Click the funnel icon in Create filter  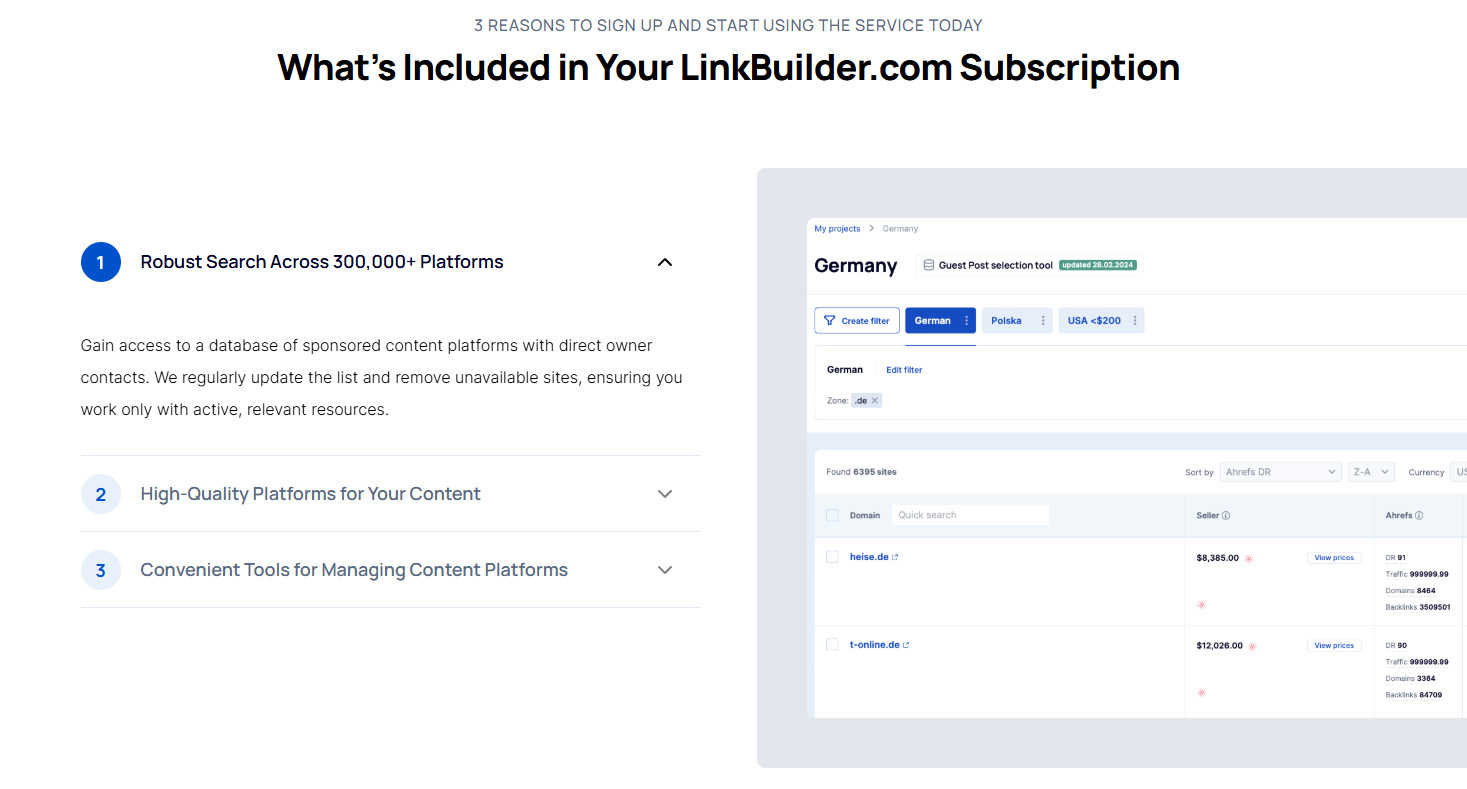click(x=829, y=321)
